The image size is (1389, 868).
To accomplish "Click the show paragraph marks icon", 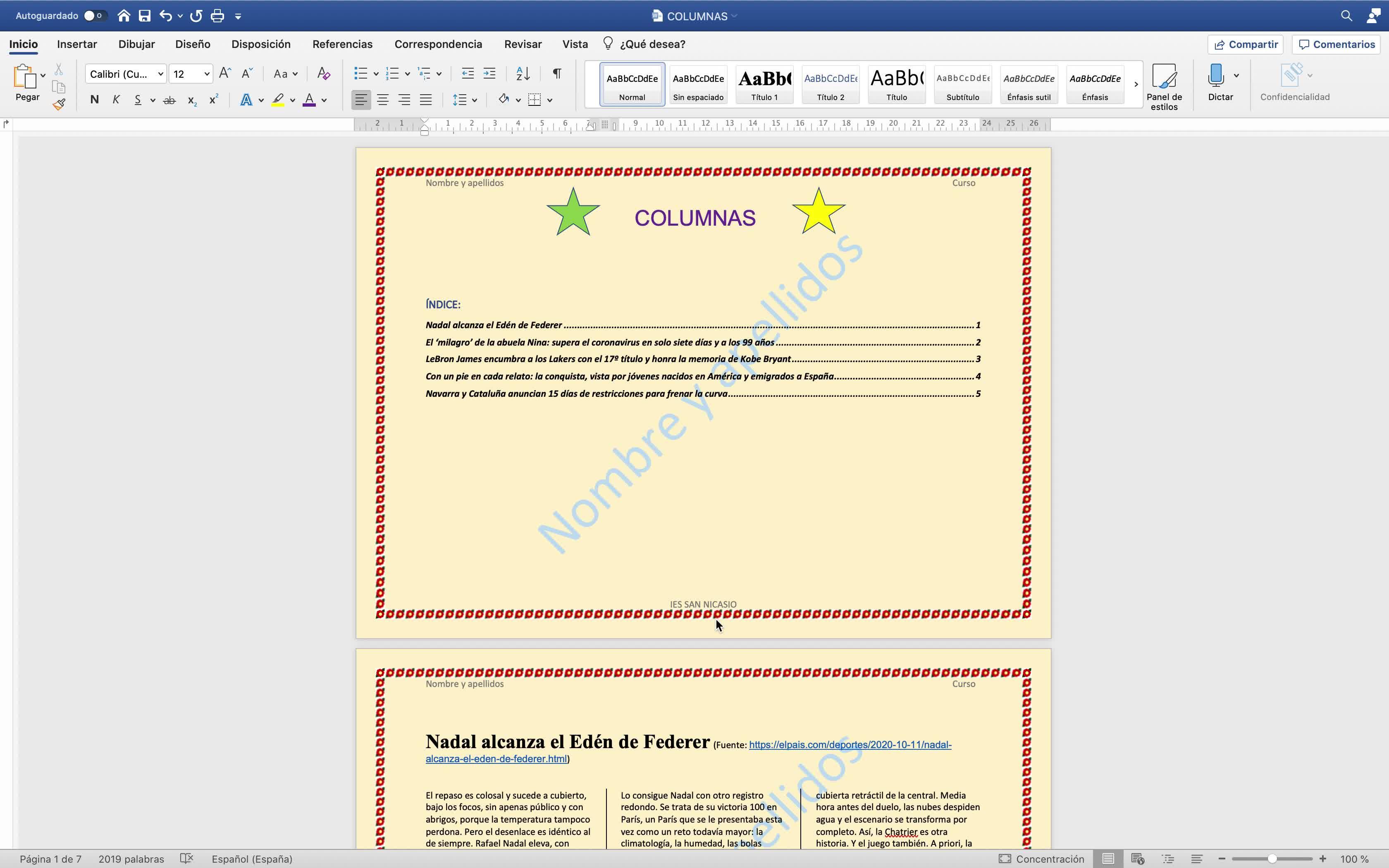I will 556,74.
